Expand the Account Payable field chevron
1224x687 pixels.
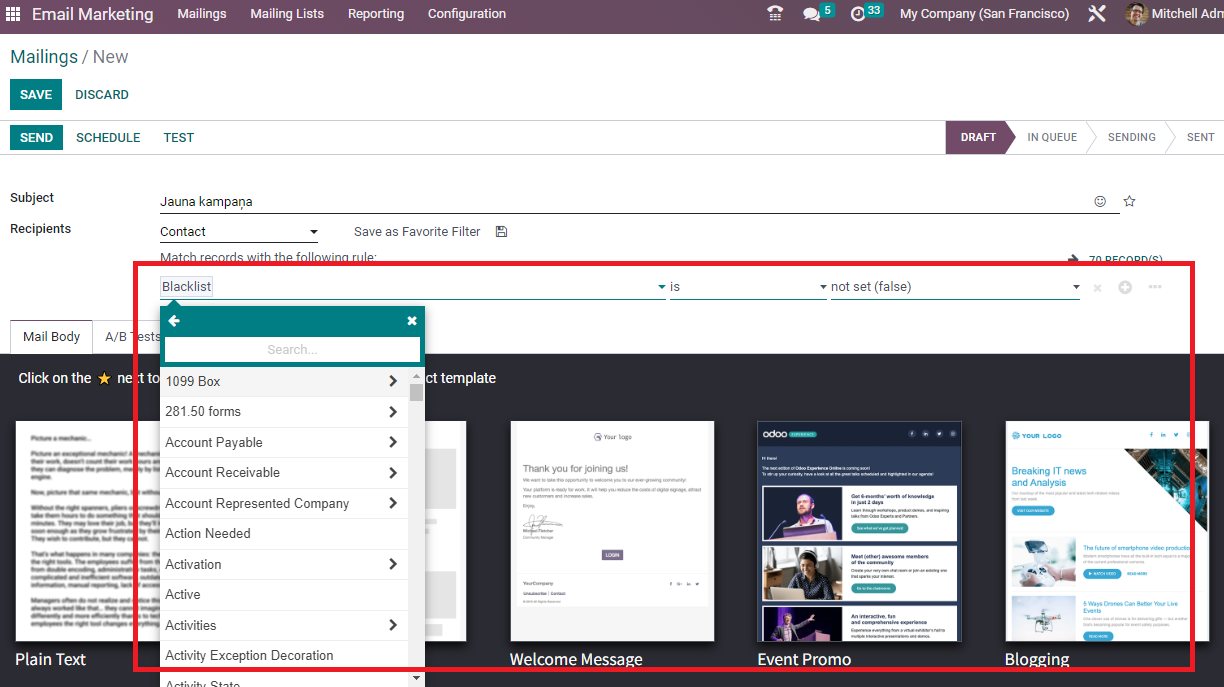click(x=392, y=442)
